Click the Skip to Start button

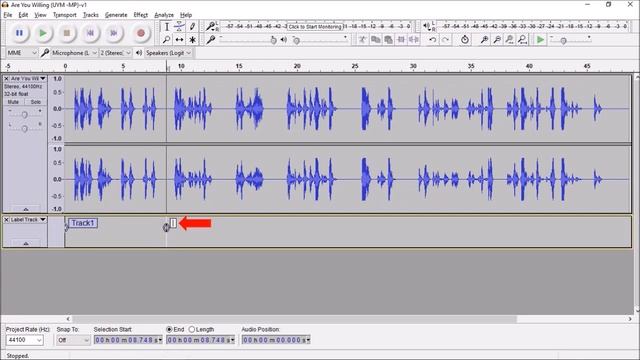[x=91, y=33]
